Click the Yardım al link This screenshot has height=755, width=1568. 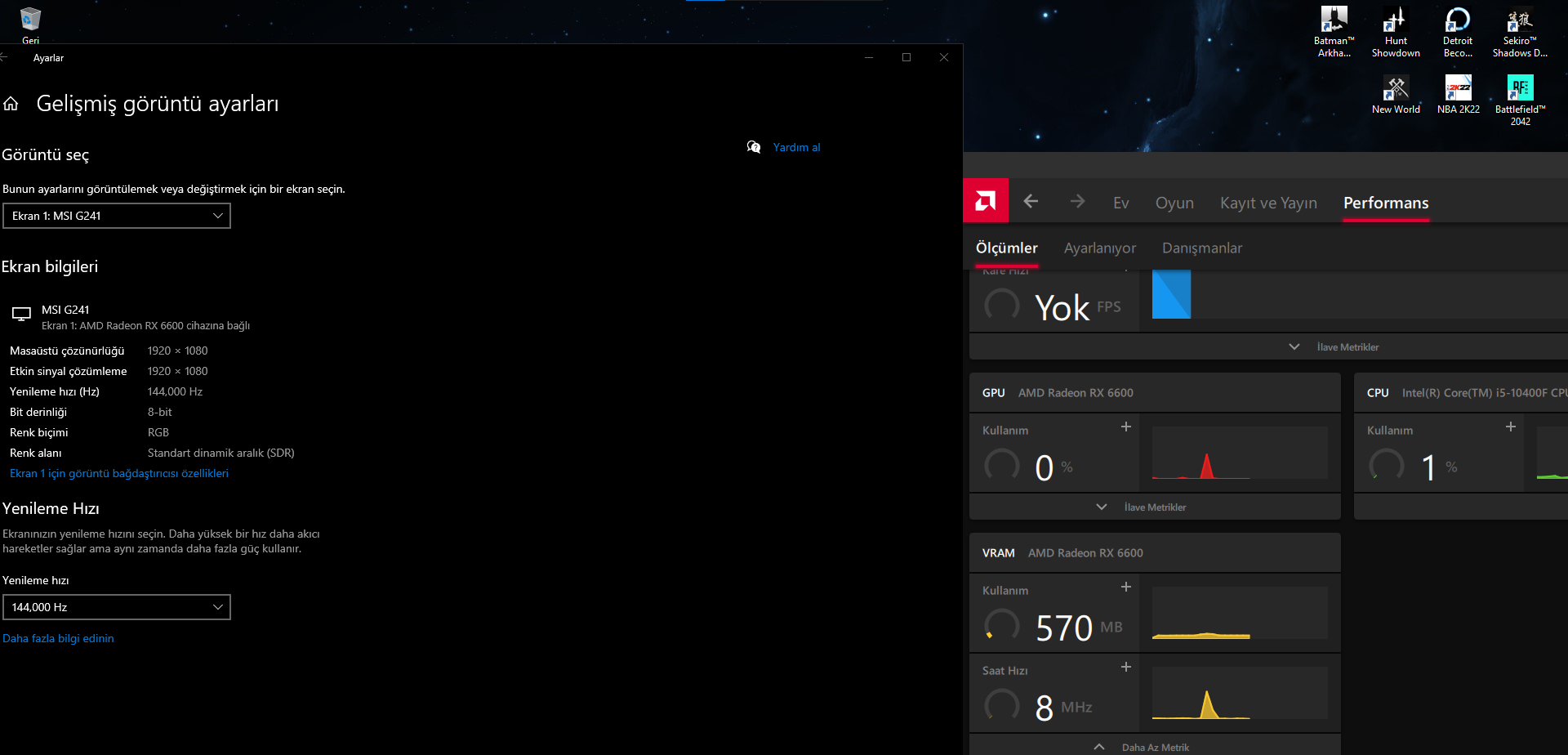[x=796, y=147]
